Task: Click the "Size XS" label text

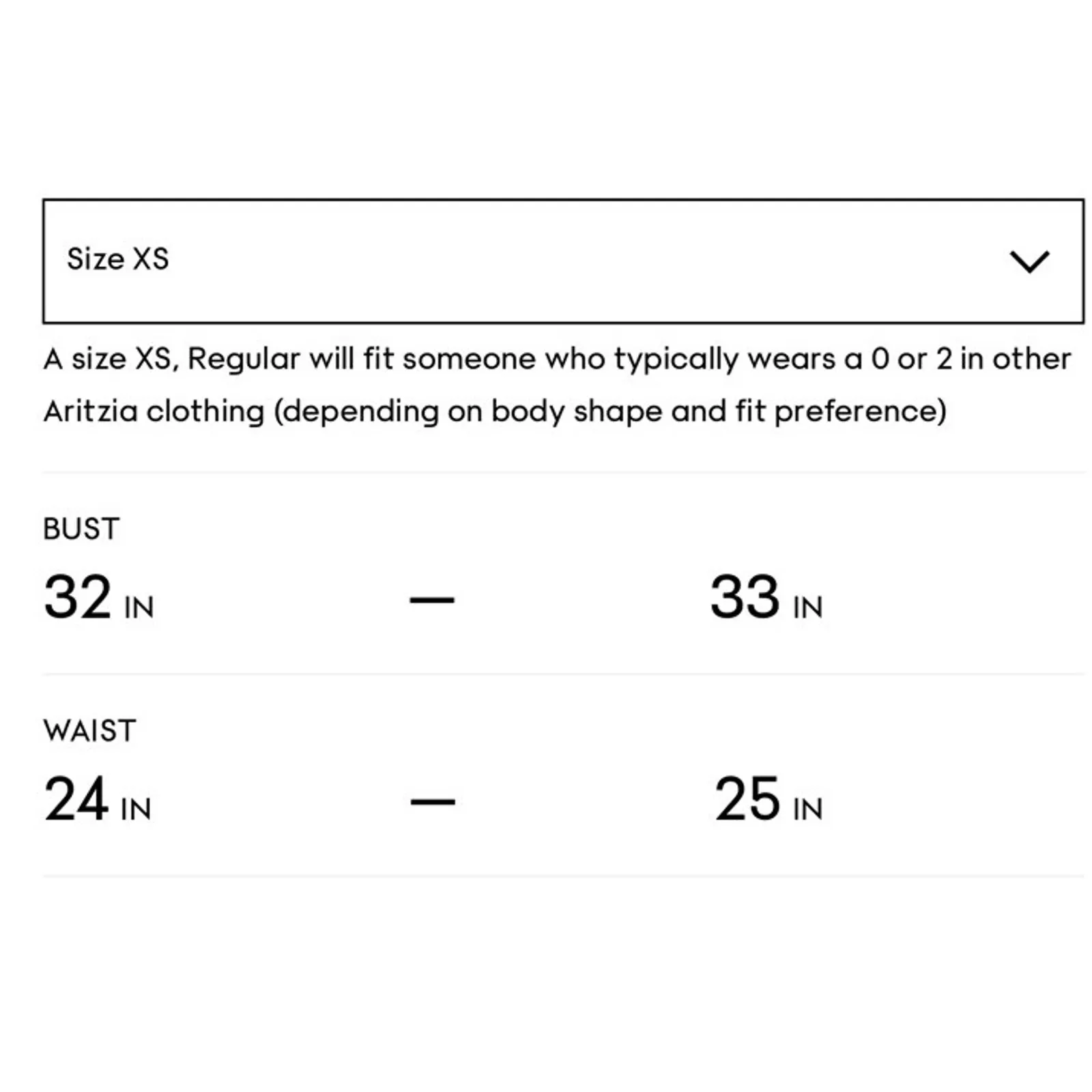Action: [117, 259]
